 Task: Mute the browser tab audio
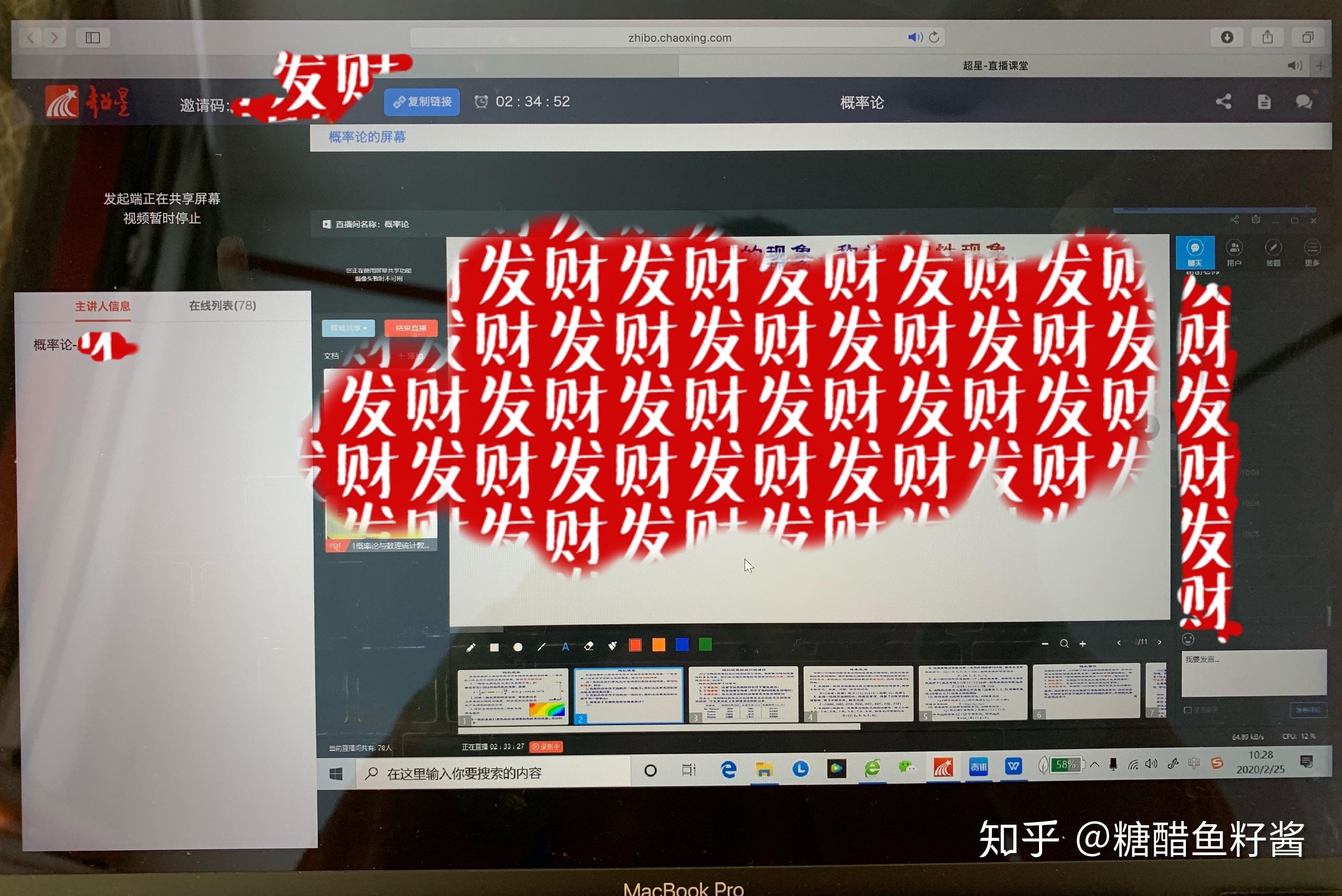(x=1295, y=66)
